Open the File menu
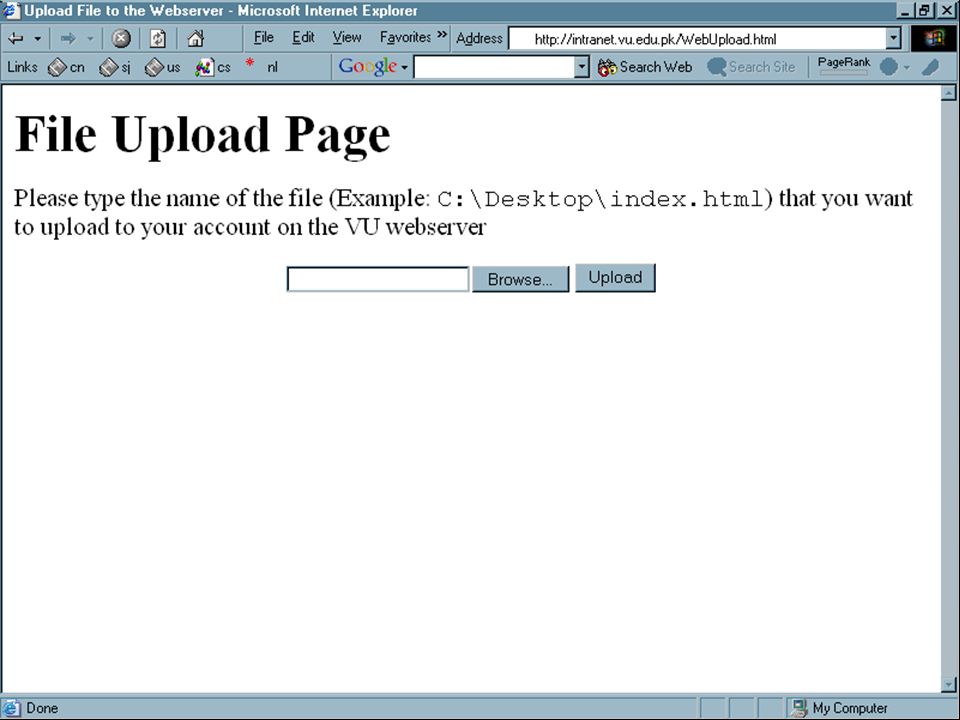This screenshot has height=720, width=960. (263, 38)
